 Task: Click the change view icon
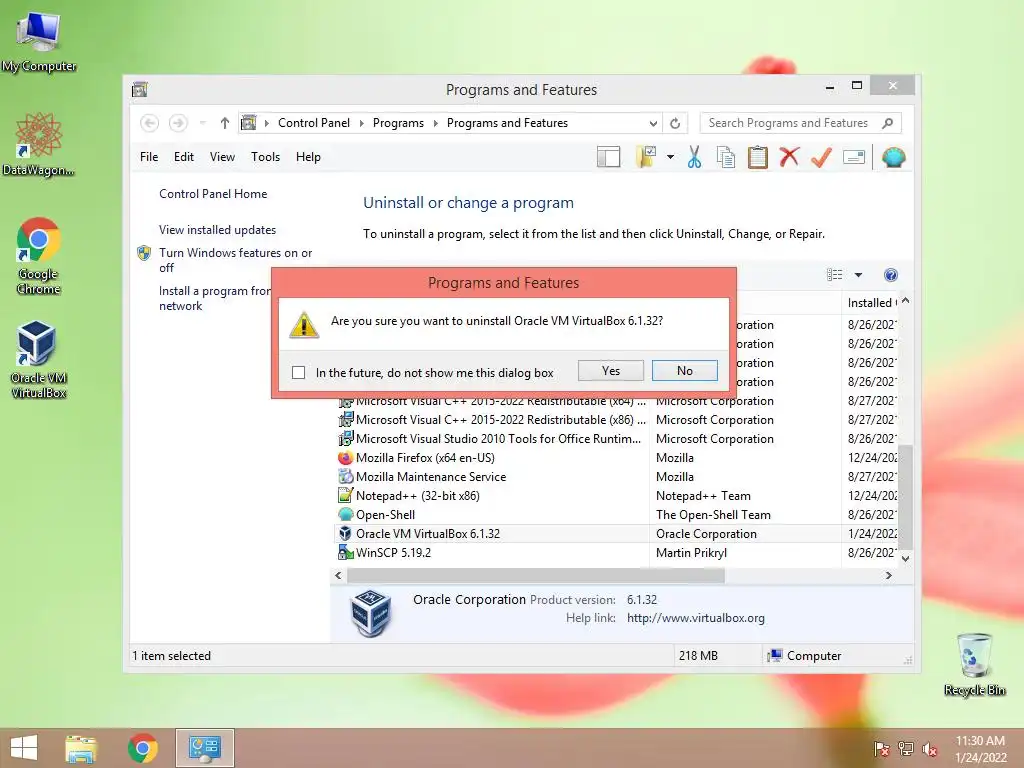pos(834,275)
